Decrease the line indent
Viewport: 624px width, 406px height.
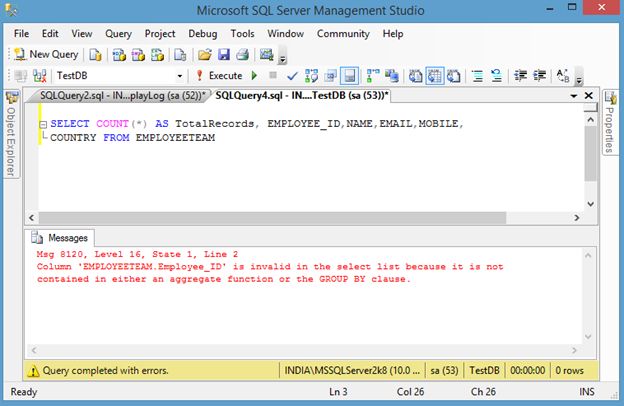point(520,76)
